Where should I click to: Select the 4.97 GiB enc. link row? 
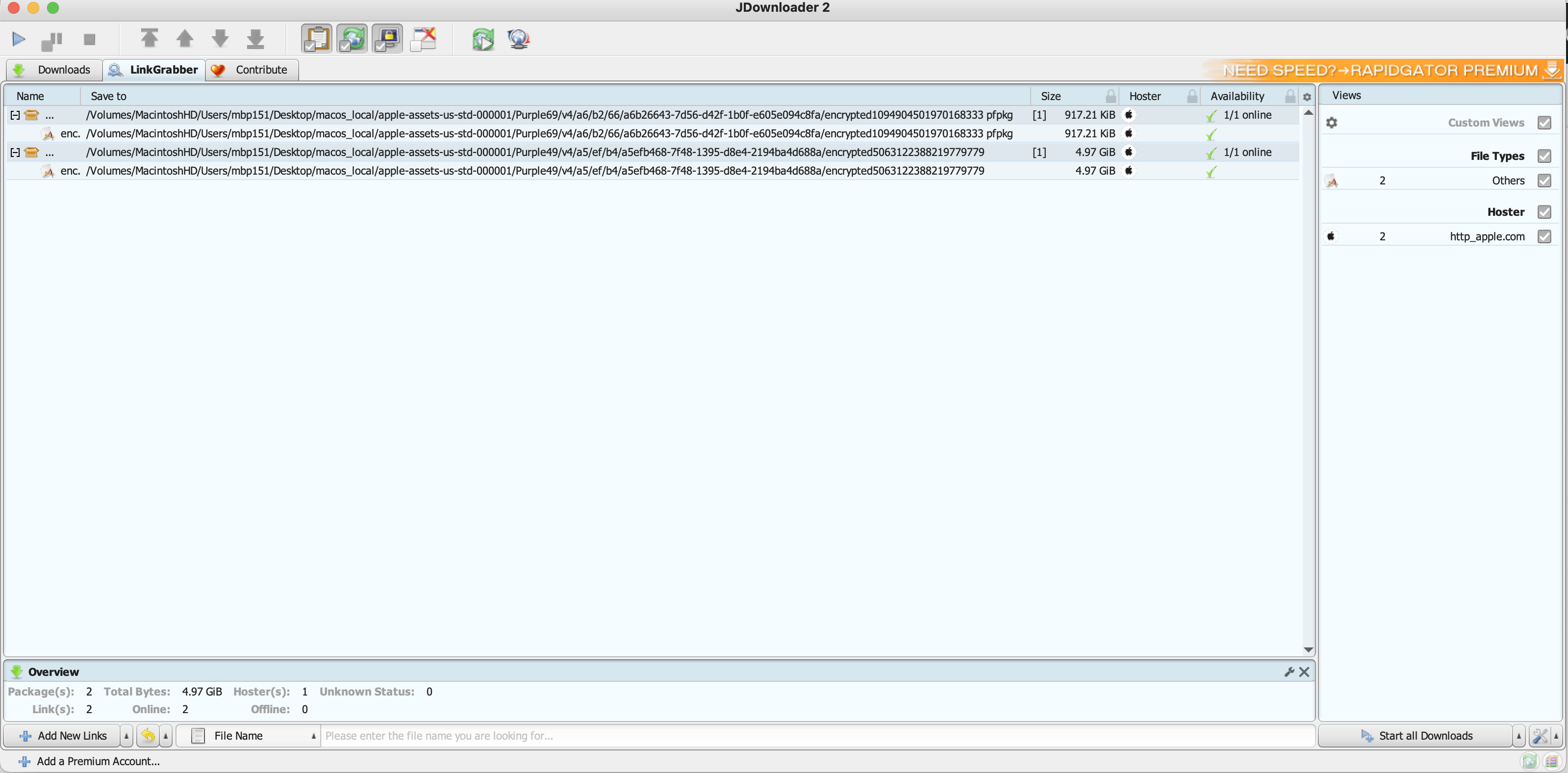pyautogui.click(x=653, y=171)
